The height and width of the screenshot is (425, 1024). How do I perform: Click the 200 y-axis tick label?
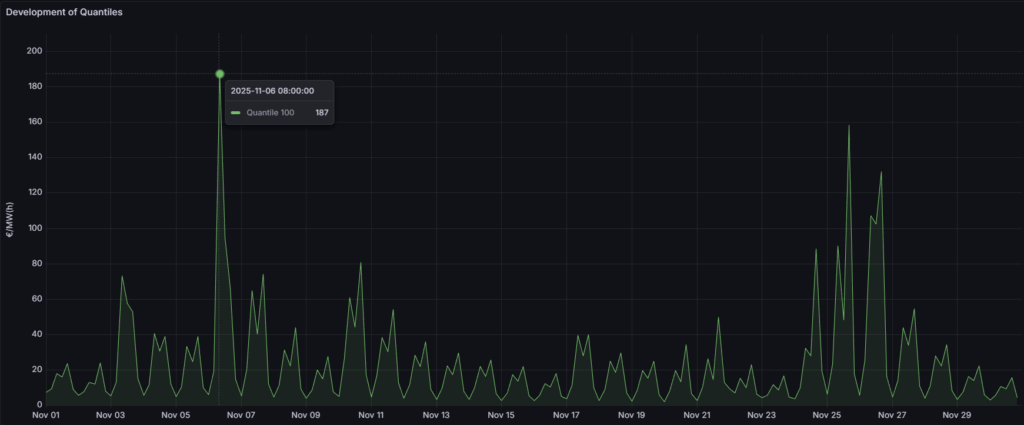[x=34, y=51]
